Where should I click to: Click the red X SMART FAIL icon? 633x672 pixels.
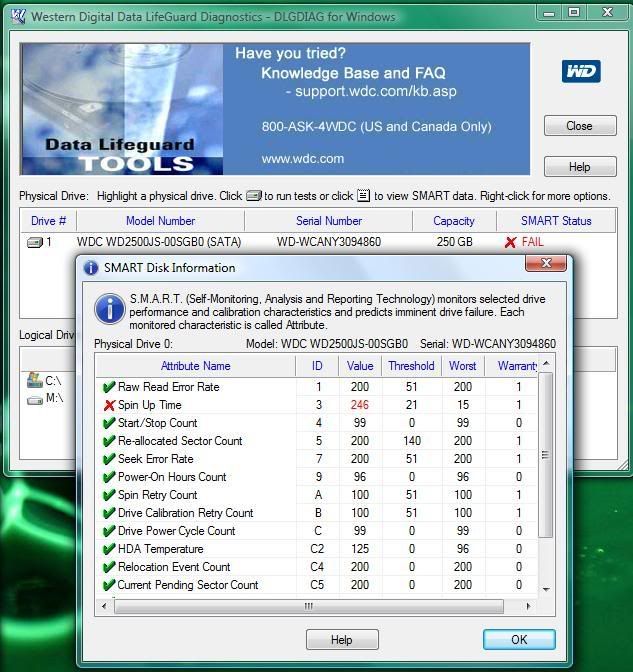510,243
